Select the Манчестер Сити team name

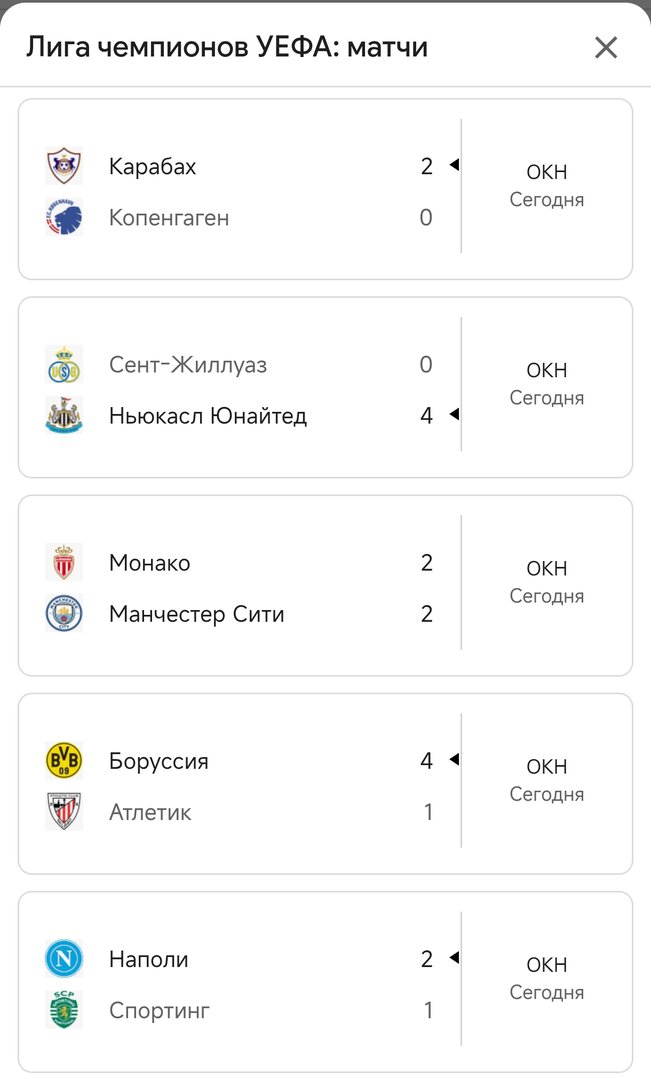tap(196, 614)
